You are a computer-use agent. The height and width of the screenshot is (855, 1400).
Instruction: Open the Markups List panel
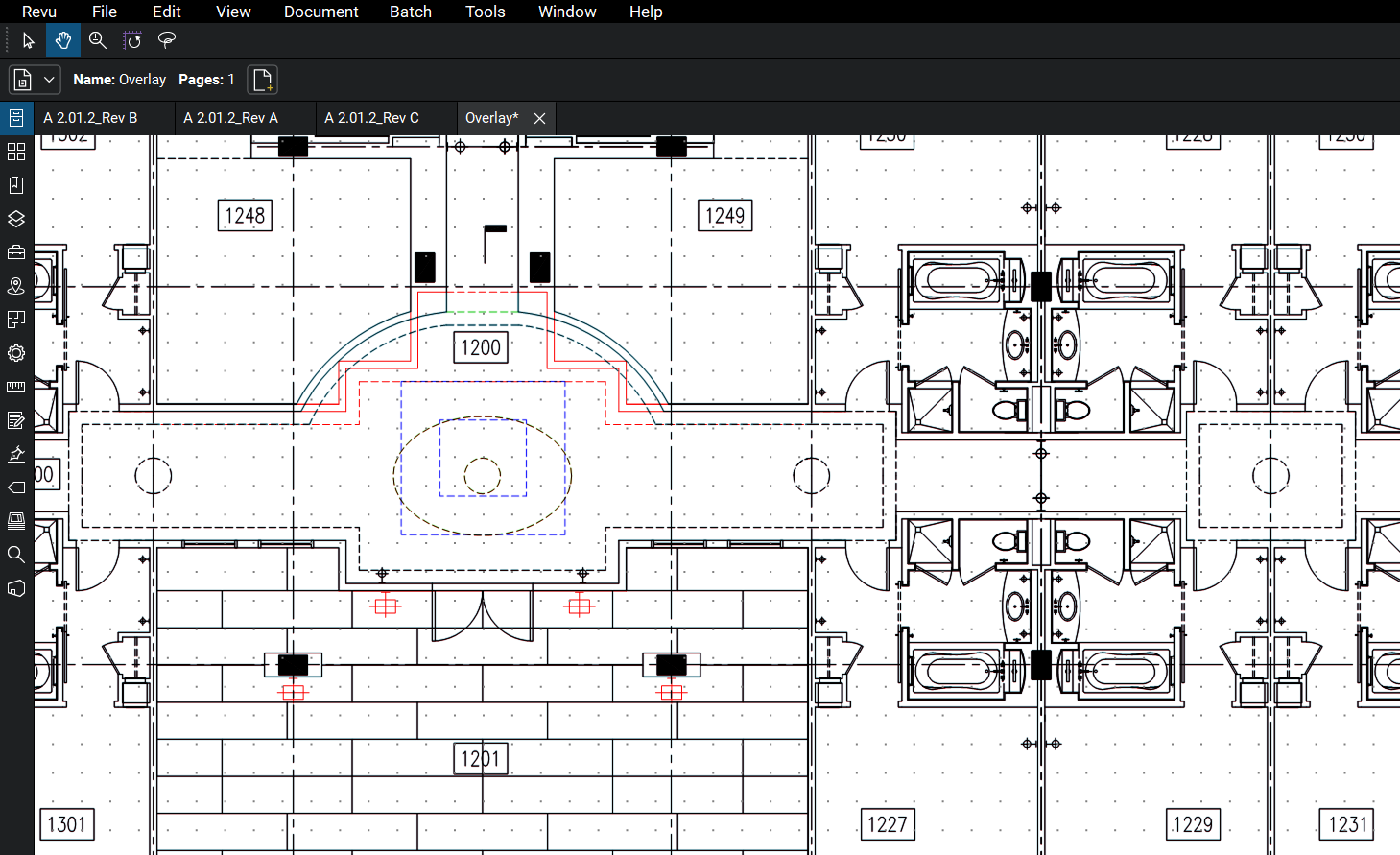pos(16,419)
